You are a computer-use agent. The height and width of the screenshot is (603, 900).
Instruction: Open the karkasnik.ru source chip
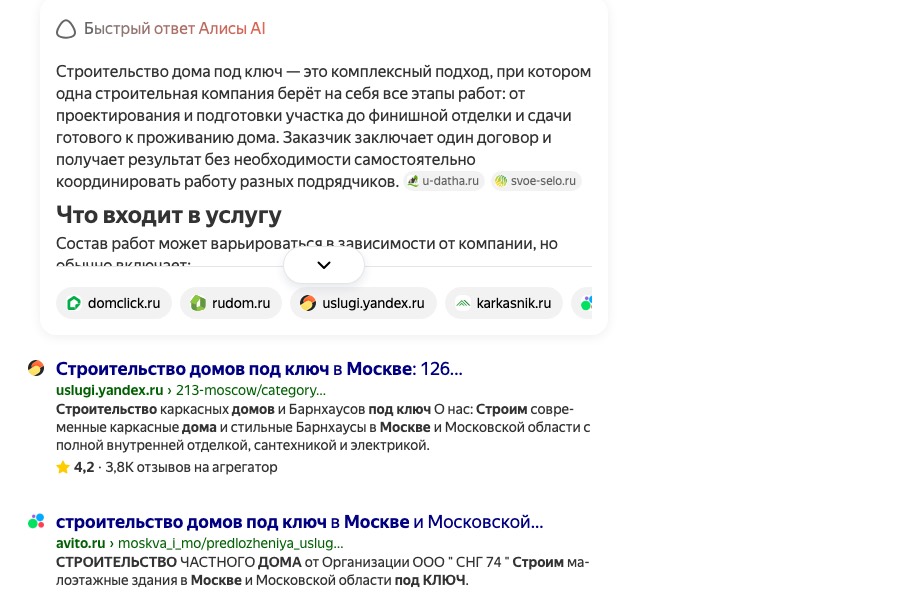tap(504, 303)
